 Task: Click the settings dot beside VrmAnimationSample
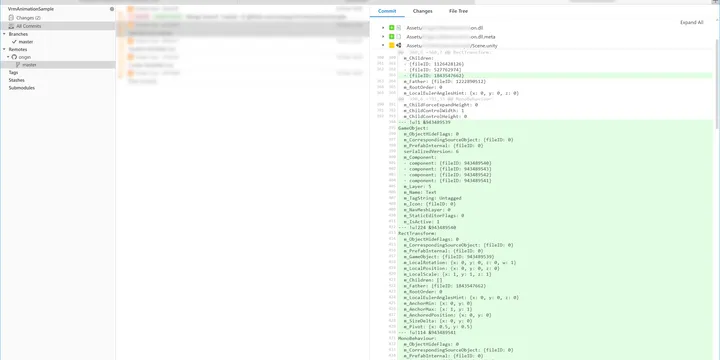112,9
